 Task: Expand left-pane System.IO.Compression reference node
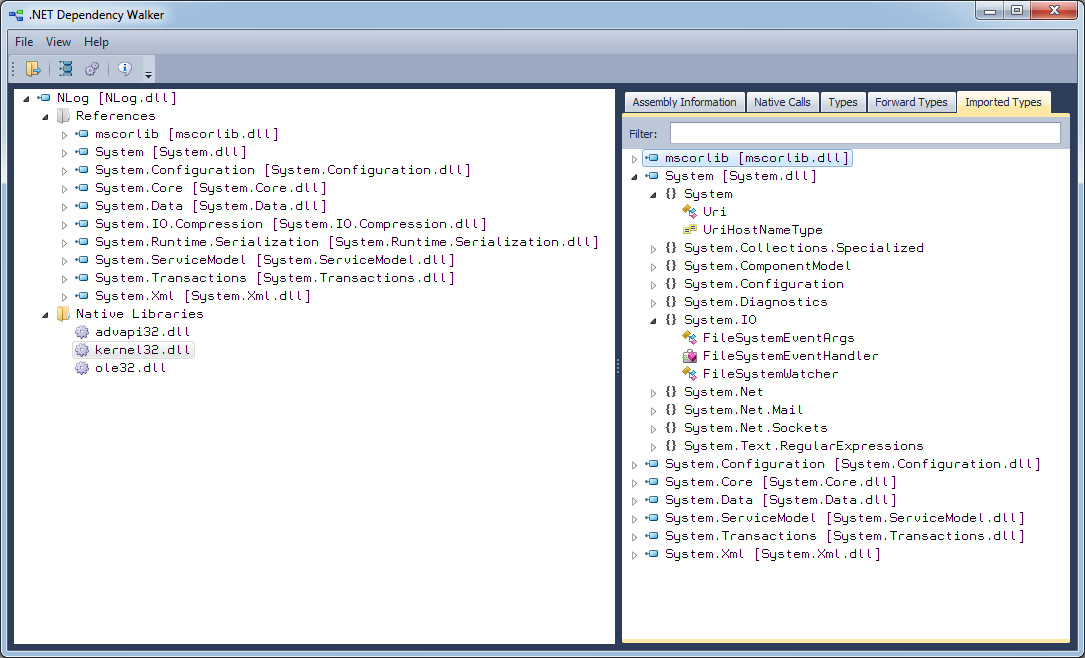[64, 224]
